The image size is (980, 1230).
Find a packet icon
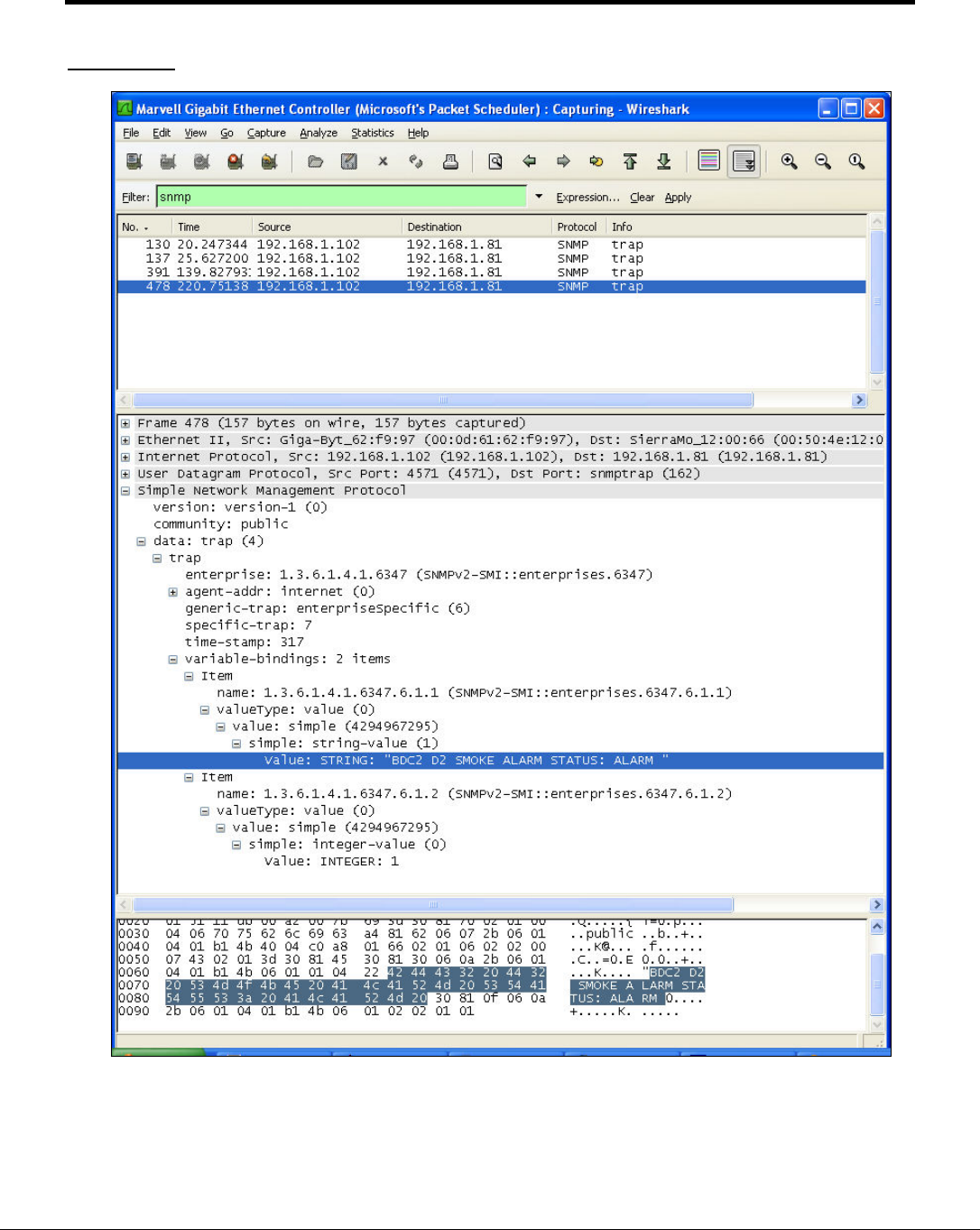(495, 162)
